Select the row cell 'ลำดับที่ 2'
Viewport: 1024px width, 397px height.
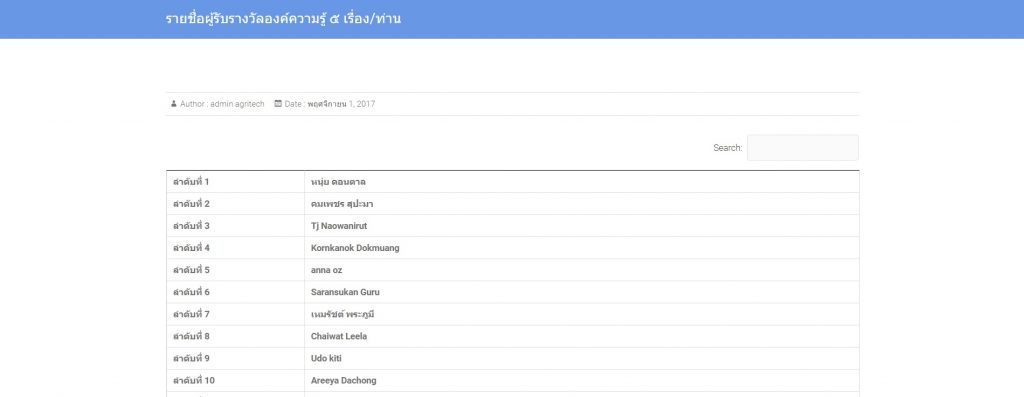click(235, 204)
